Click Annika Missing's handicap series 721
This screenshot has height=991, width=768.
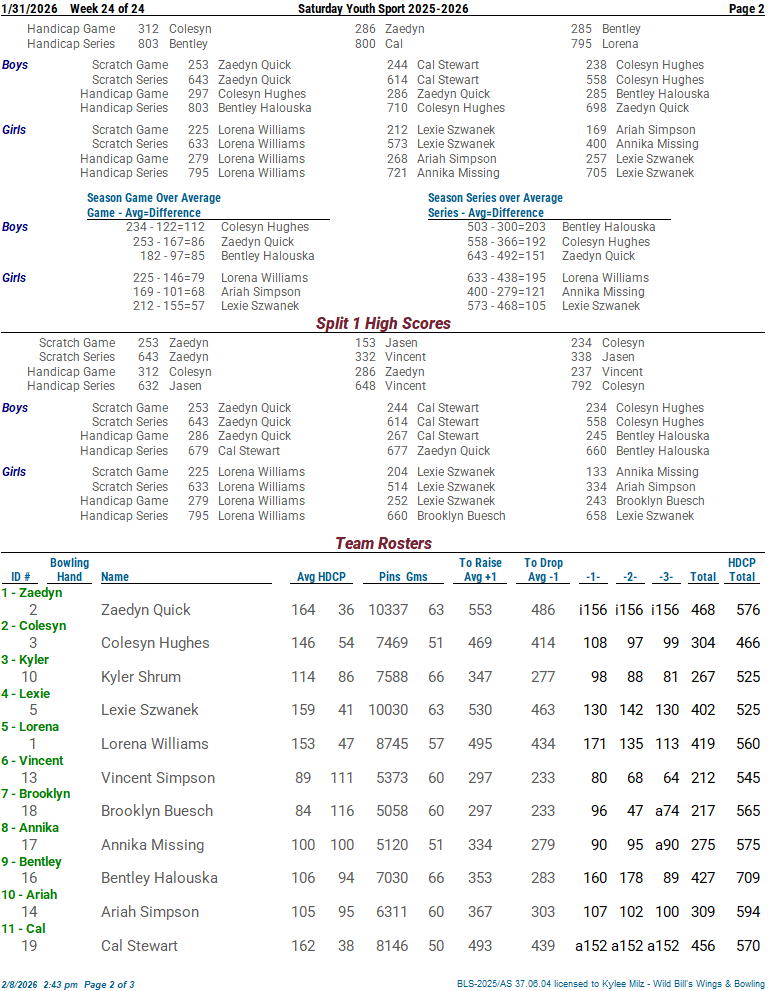coord(443,173)
